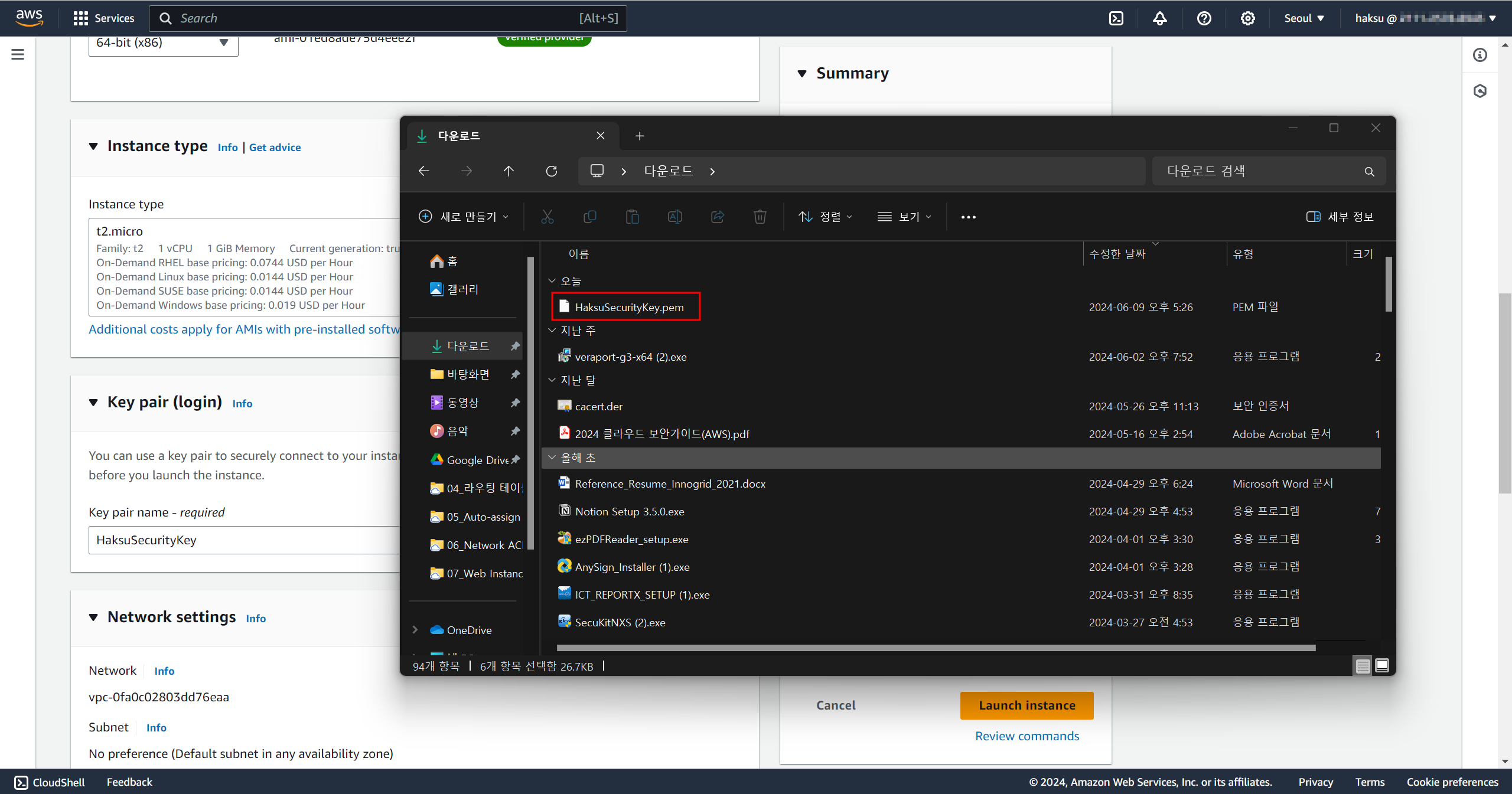Open the notifications bell
1512x794 pixels.
pos(1159,18)
